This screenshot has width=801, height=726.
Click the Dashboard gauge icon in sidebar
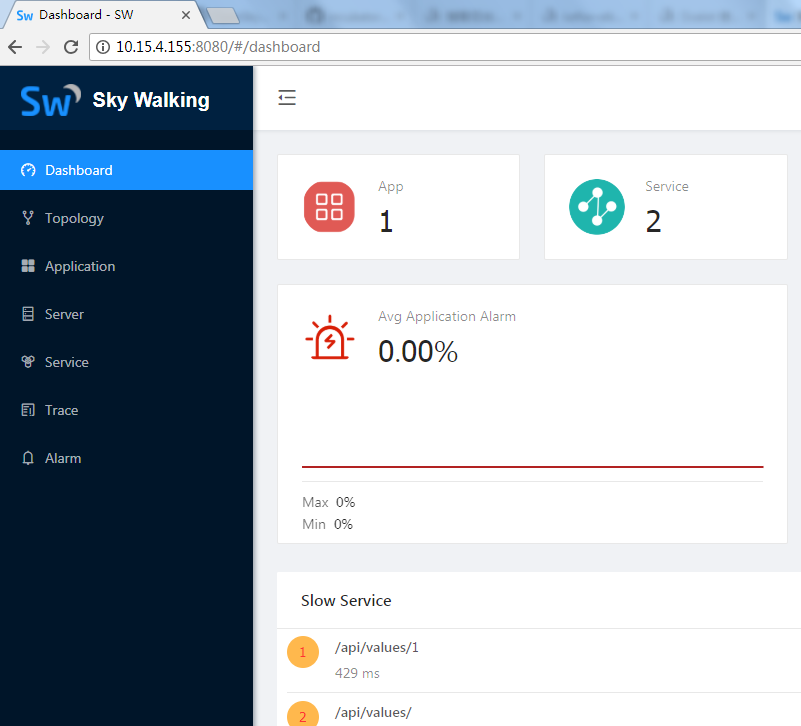tap(28, 170)
